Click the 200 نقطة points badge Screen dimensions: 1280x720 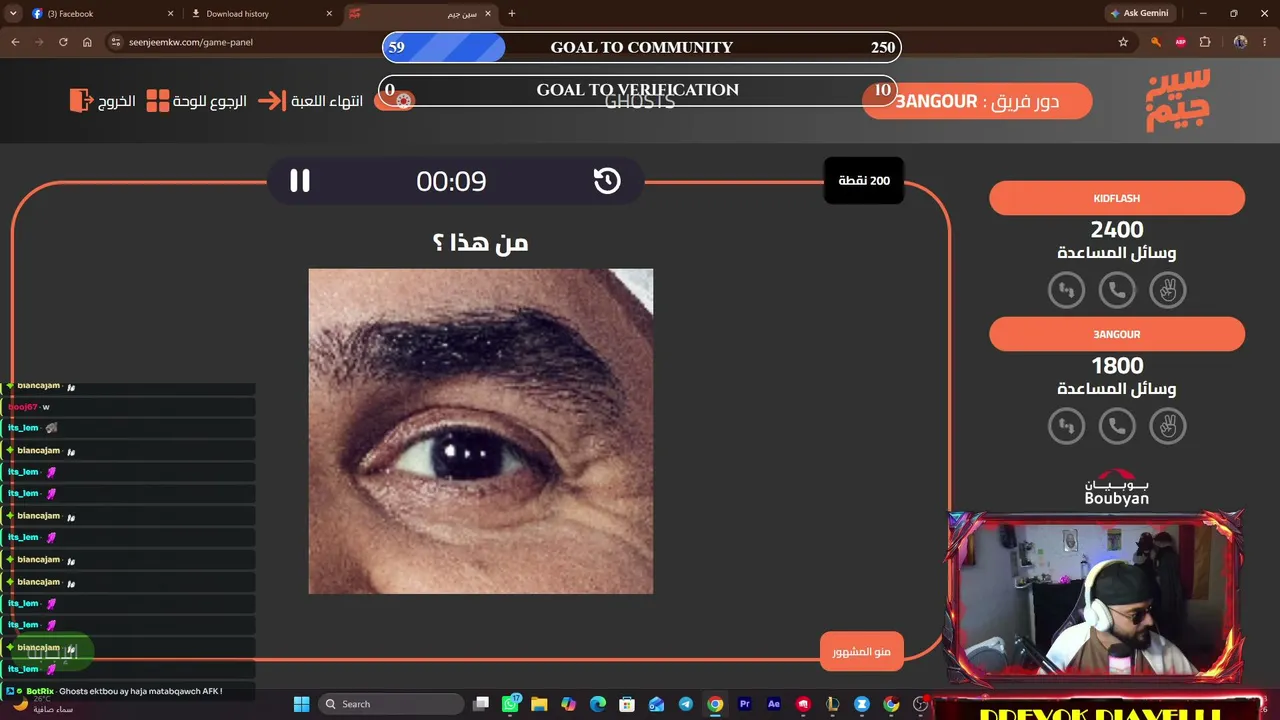pos(864,181)
